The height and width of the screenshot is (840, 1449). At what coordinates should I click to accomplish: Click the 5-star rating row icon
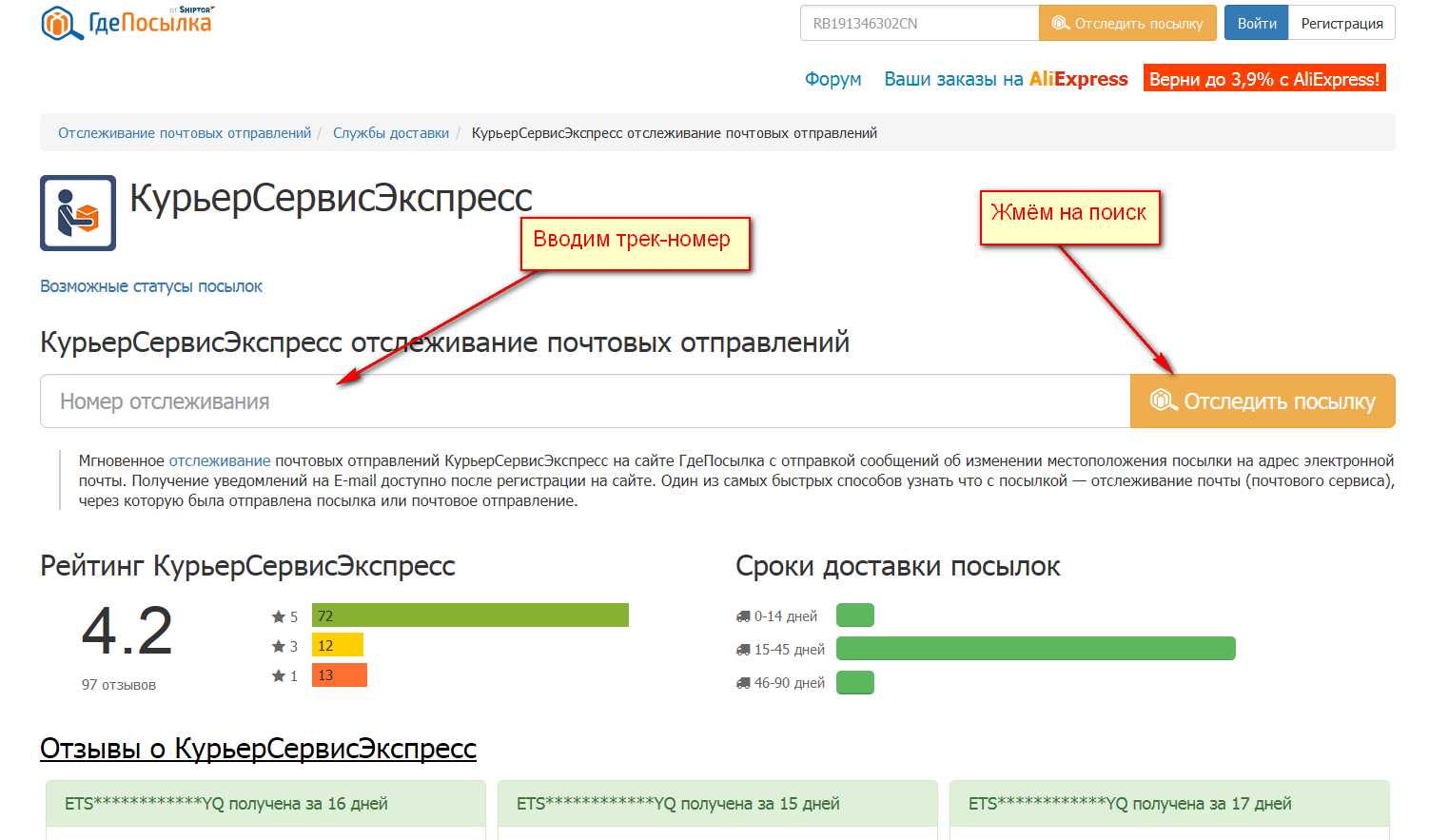tap(279, 616)
